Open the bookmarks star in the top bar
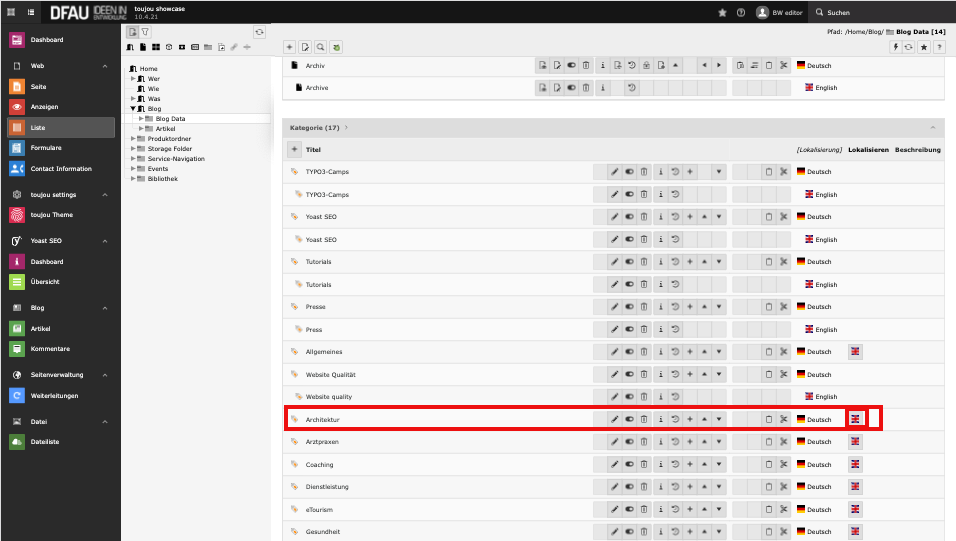This screenshot has width=956, height=541. click(x=723, y=13)
